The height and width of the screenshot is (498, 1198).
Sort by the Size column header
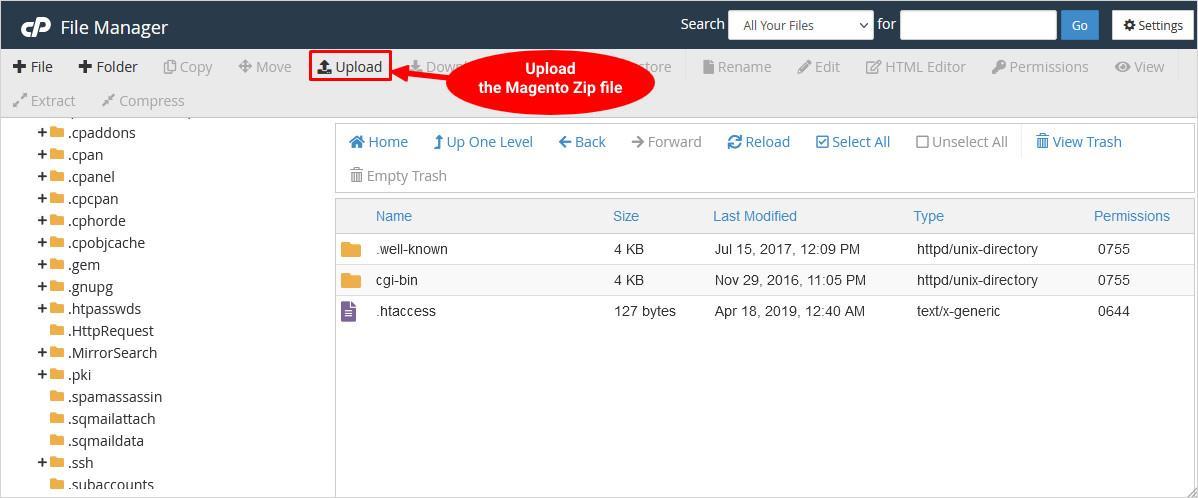click(x=626, y=216)
